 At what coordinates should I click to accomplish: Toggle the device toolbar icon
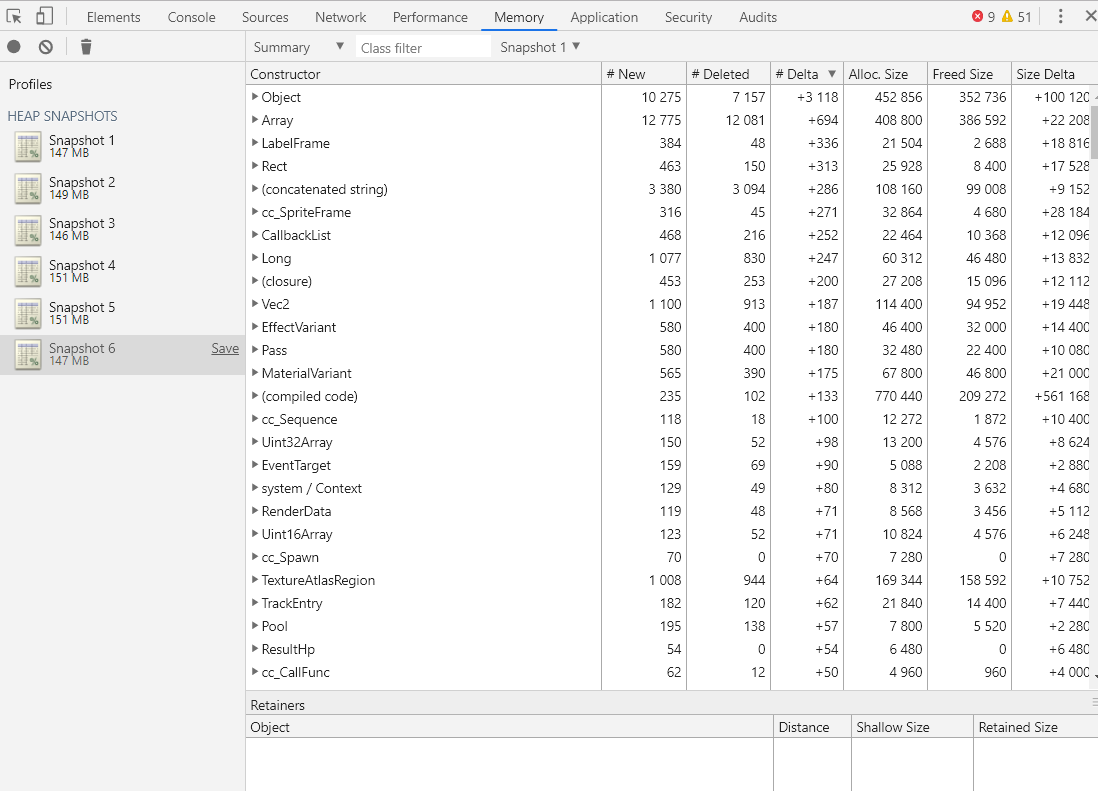(x=44, y=16)
